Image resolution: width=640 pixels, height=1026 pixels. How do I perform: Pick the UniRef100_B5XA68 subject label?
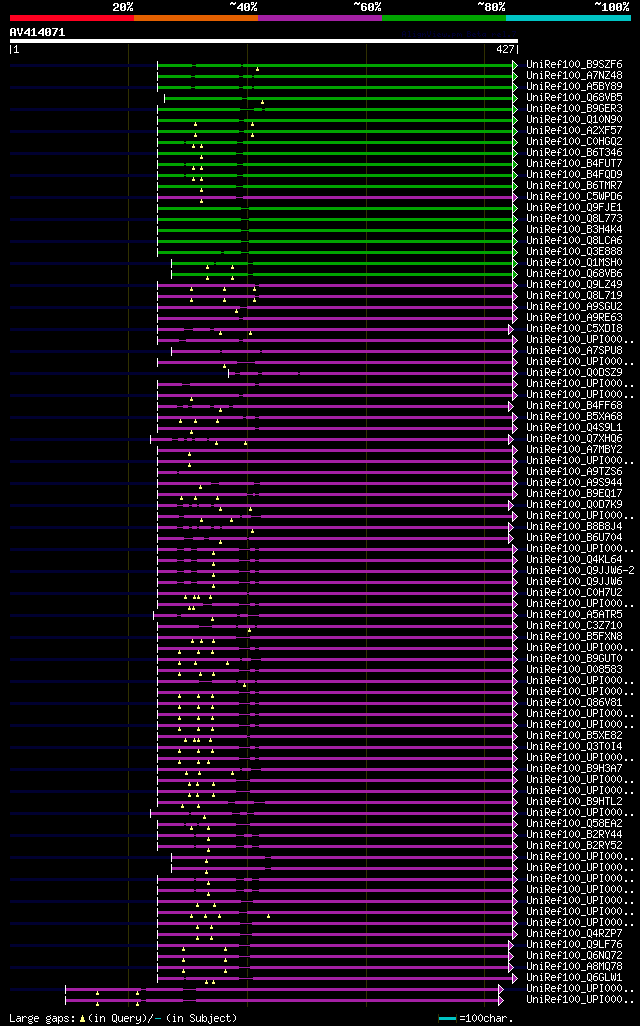(574, 417)
